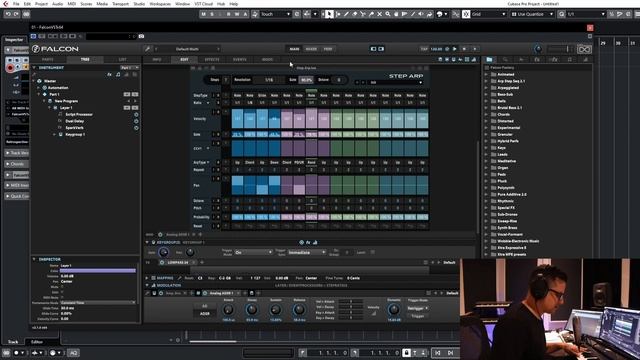Toggle Dual Delay power button in tree

136,121
